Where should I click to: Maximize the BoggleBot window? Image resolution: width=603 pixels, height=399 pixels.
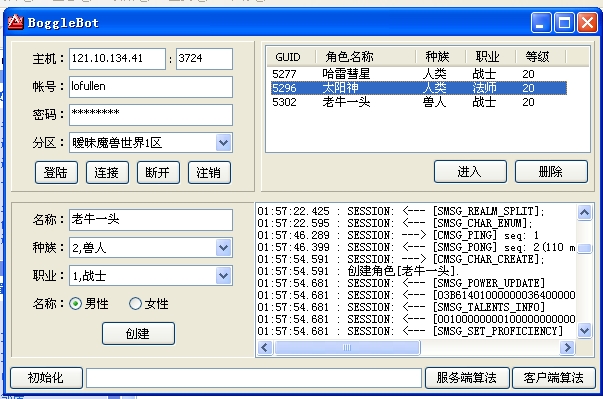click(x=564, y=22)
